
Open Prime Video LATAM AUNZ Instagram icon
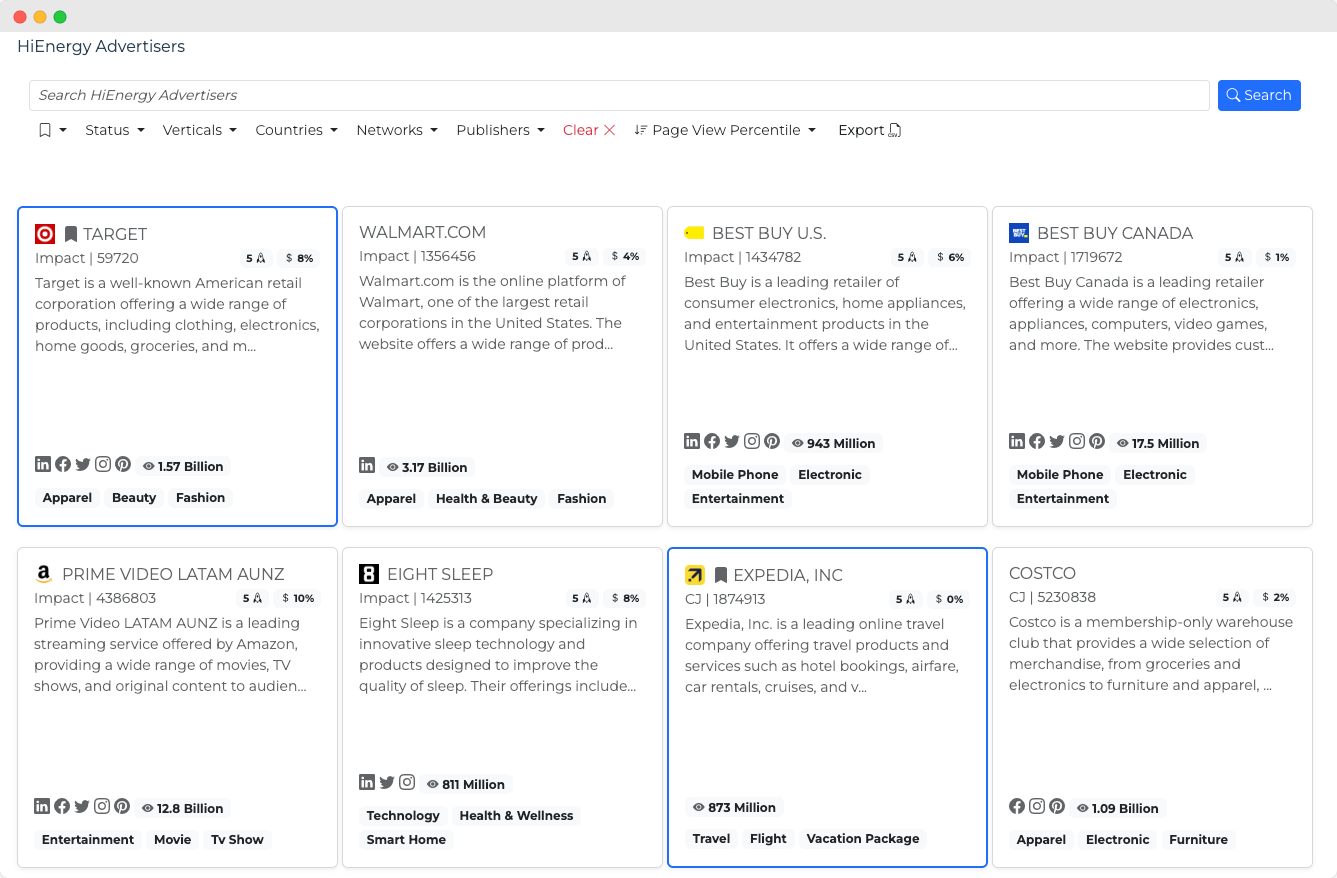click(102, 806)
